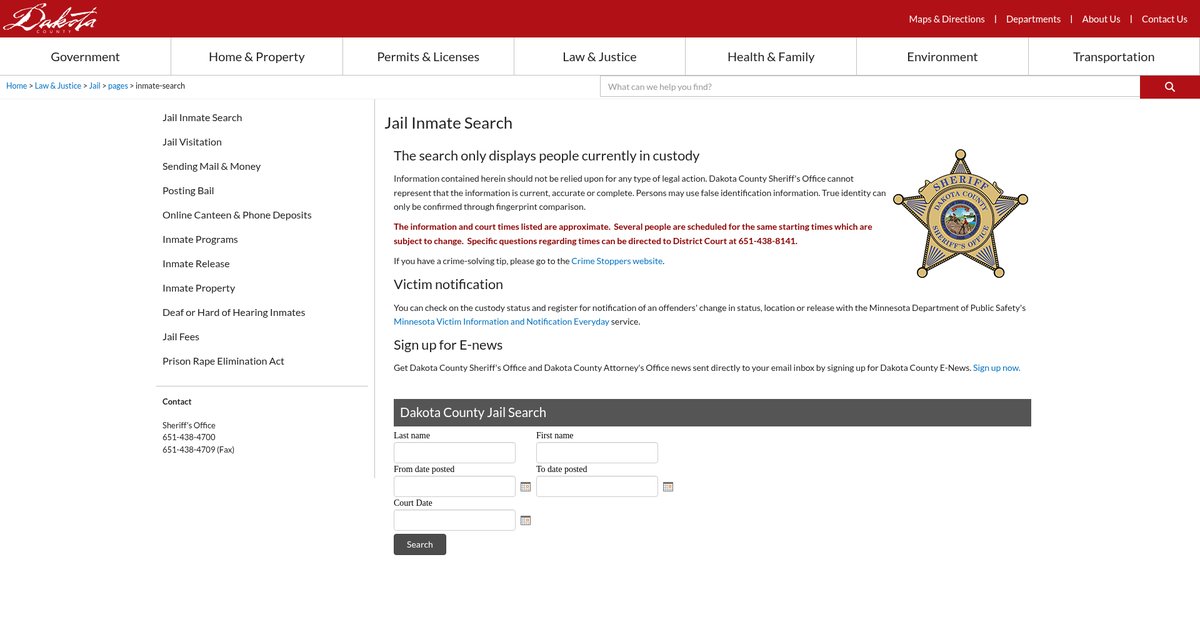Follow the Crime Stoppers website link

pyautogui.click(x=617, y=261)
